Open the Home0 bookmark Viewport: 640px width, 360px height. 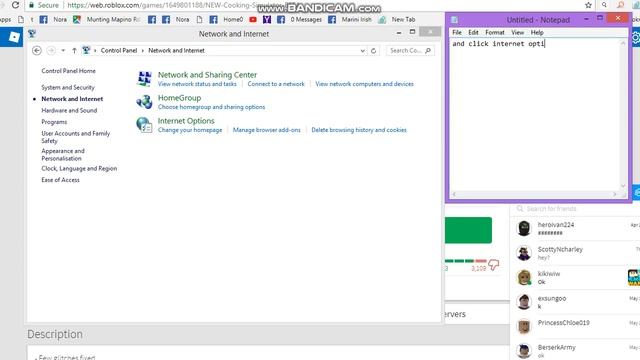226,20
